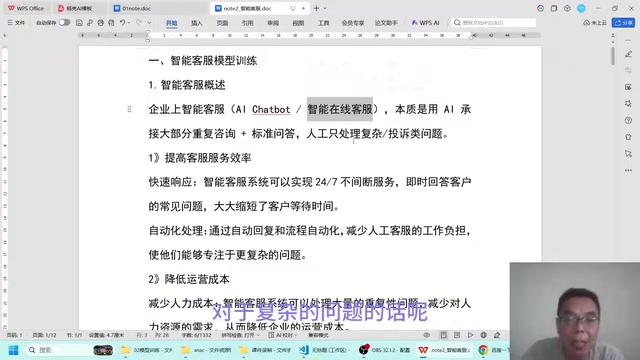Open the 拼写检查 dropdown in status bar

(x=241, y=335)
